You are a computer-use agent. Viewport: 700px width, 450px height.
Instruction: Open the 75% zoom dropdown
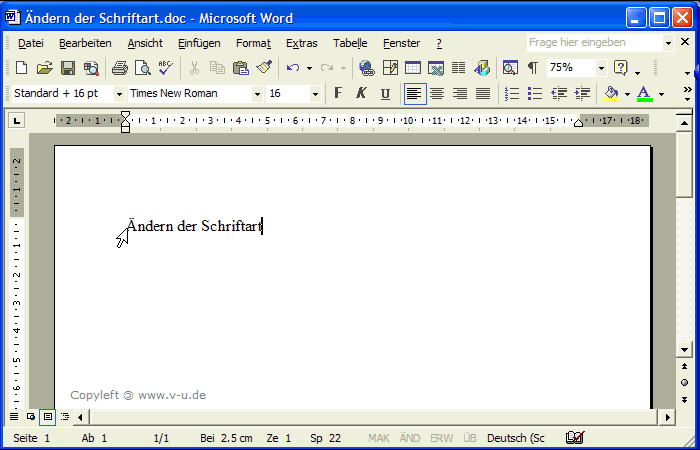(601, 68)
